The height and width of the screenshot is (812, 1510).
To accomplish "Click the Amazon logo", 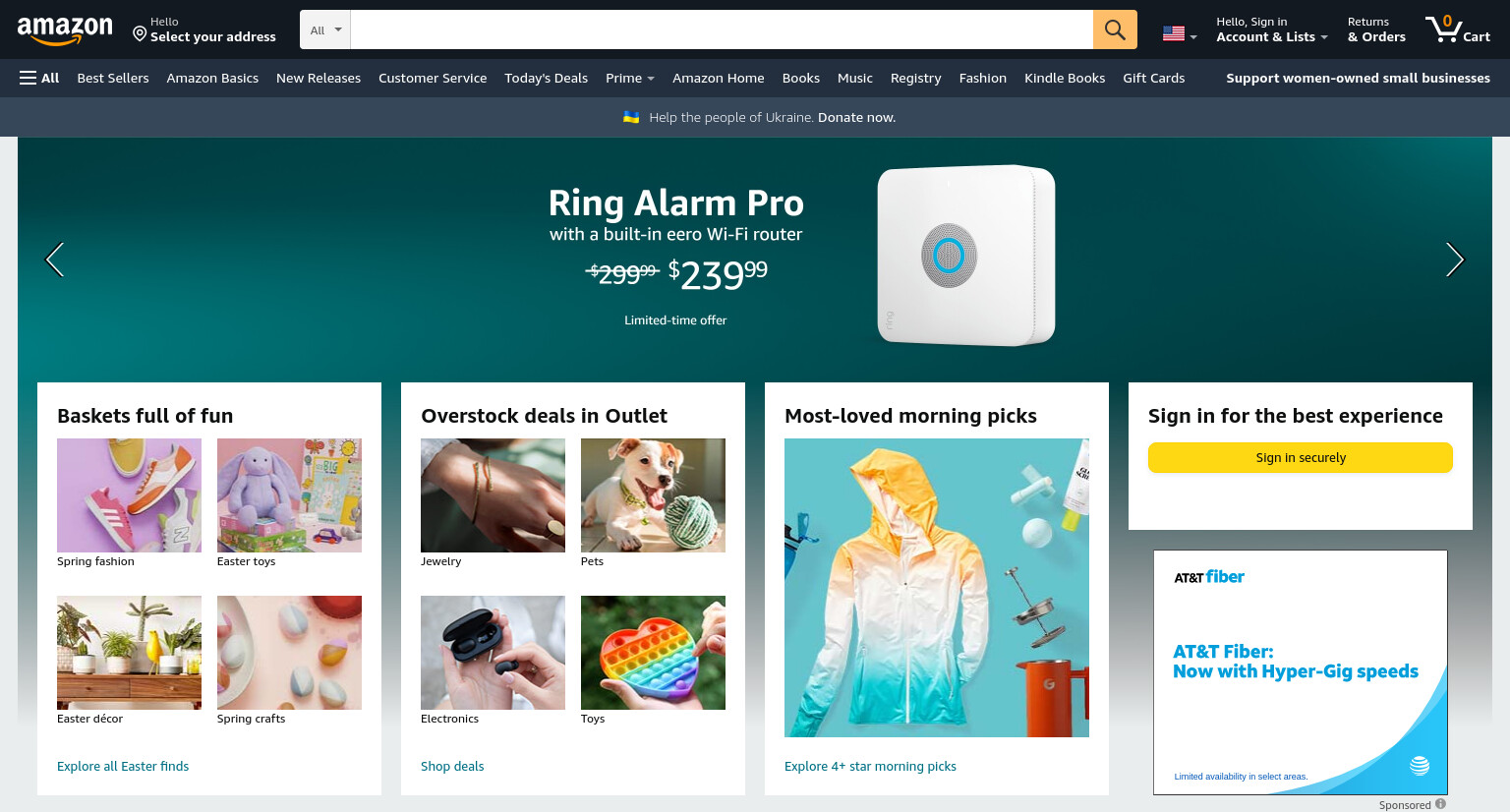I will point(65,30).
